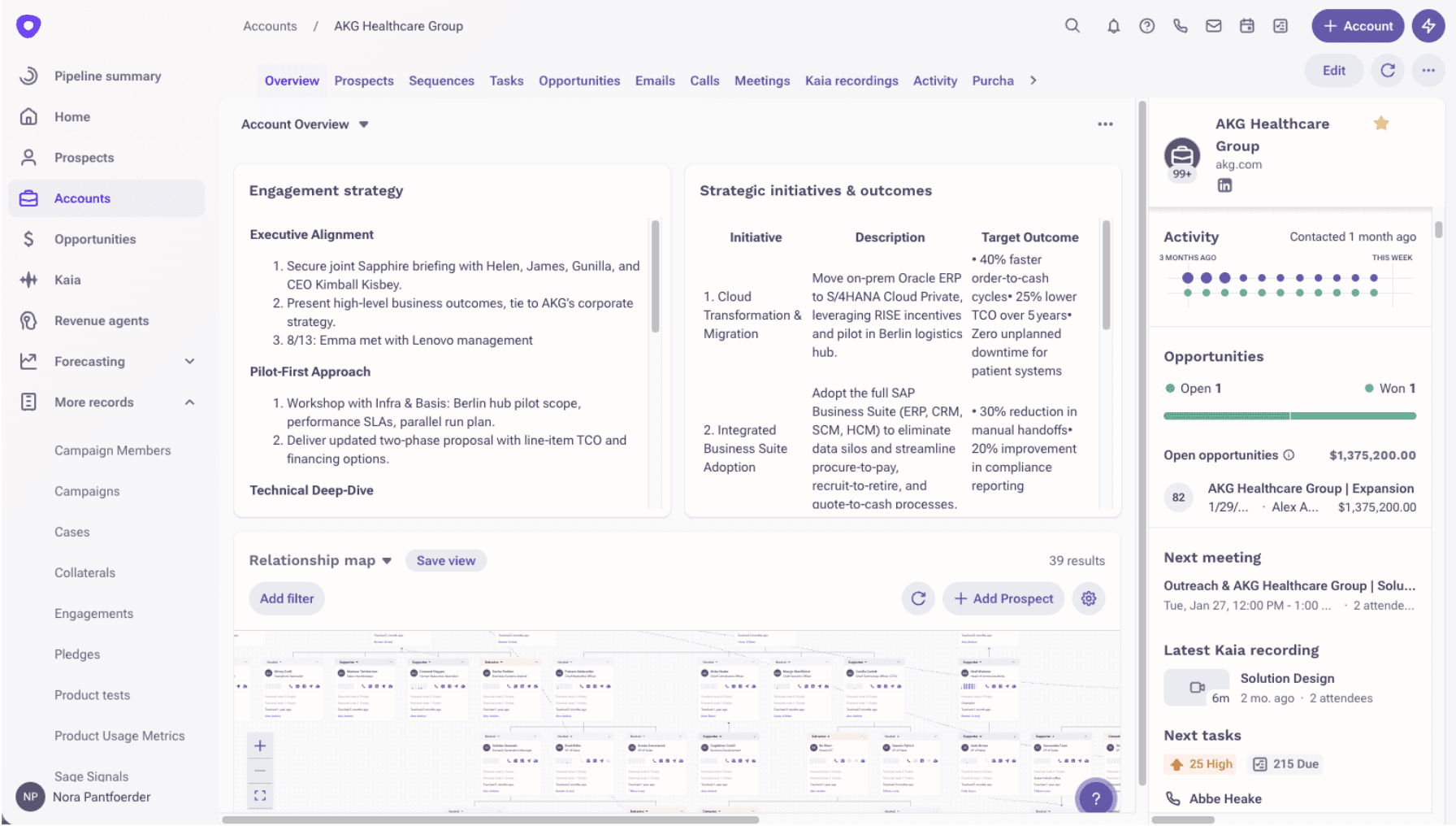Open the Kaia recordings tab
Viewport: 1456px width, 826px height.
(x=851, y=80)
